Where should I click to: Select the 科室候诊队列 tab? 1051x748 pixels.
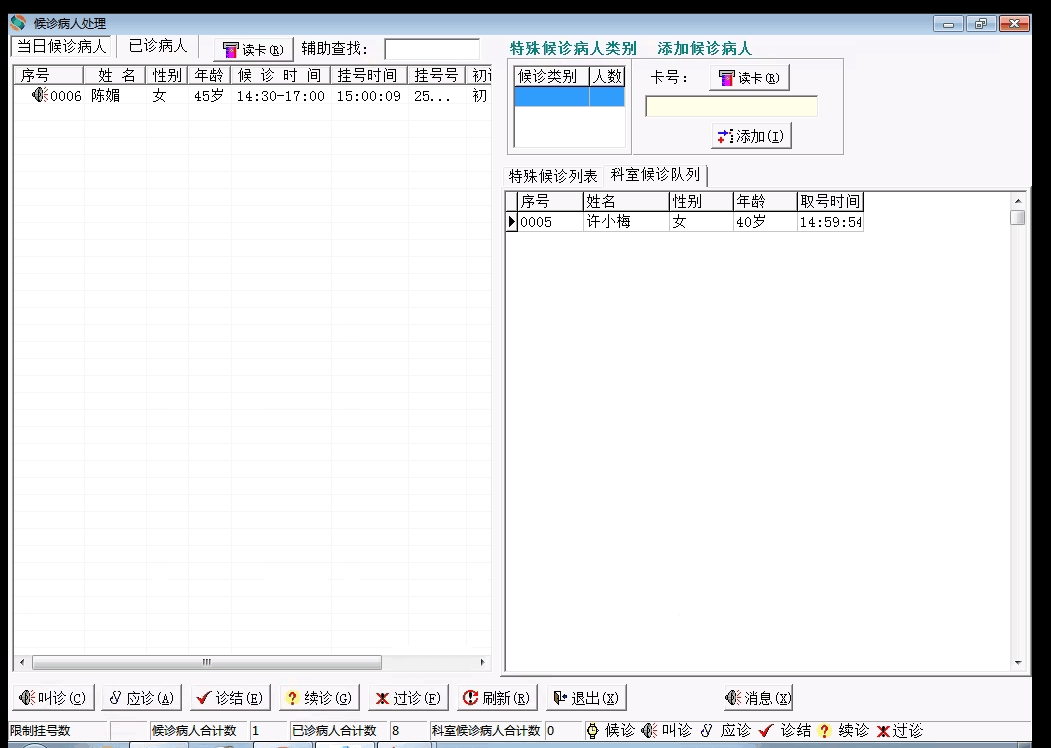pyautogui.click(x=655, y=175)
